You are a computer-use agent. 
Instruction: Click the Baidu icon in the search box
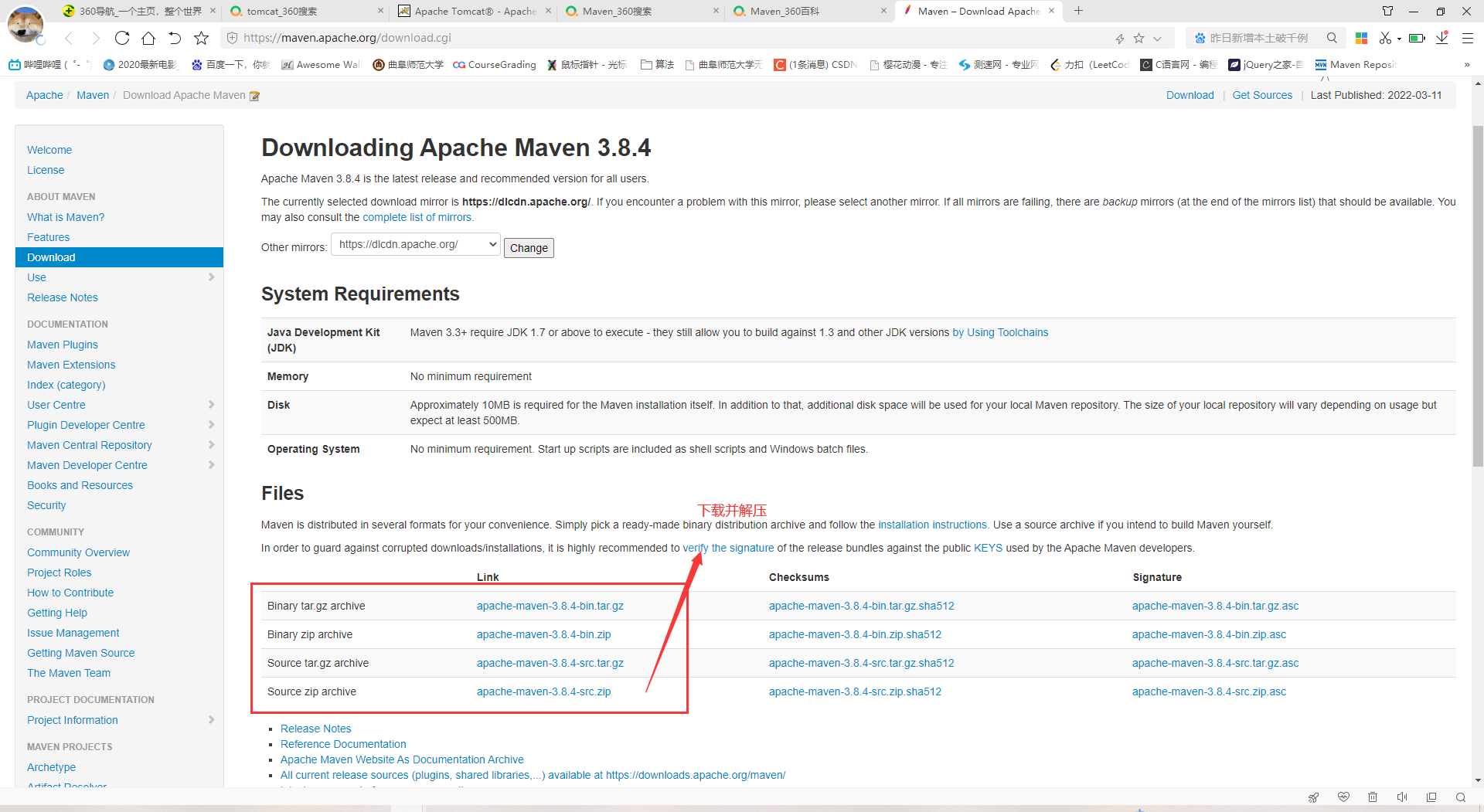1200,37
